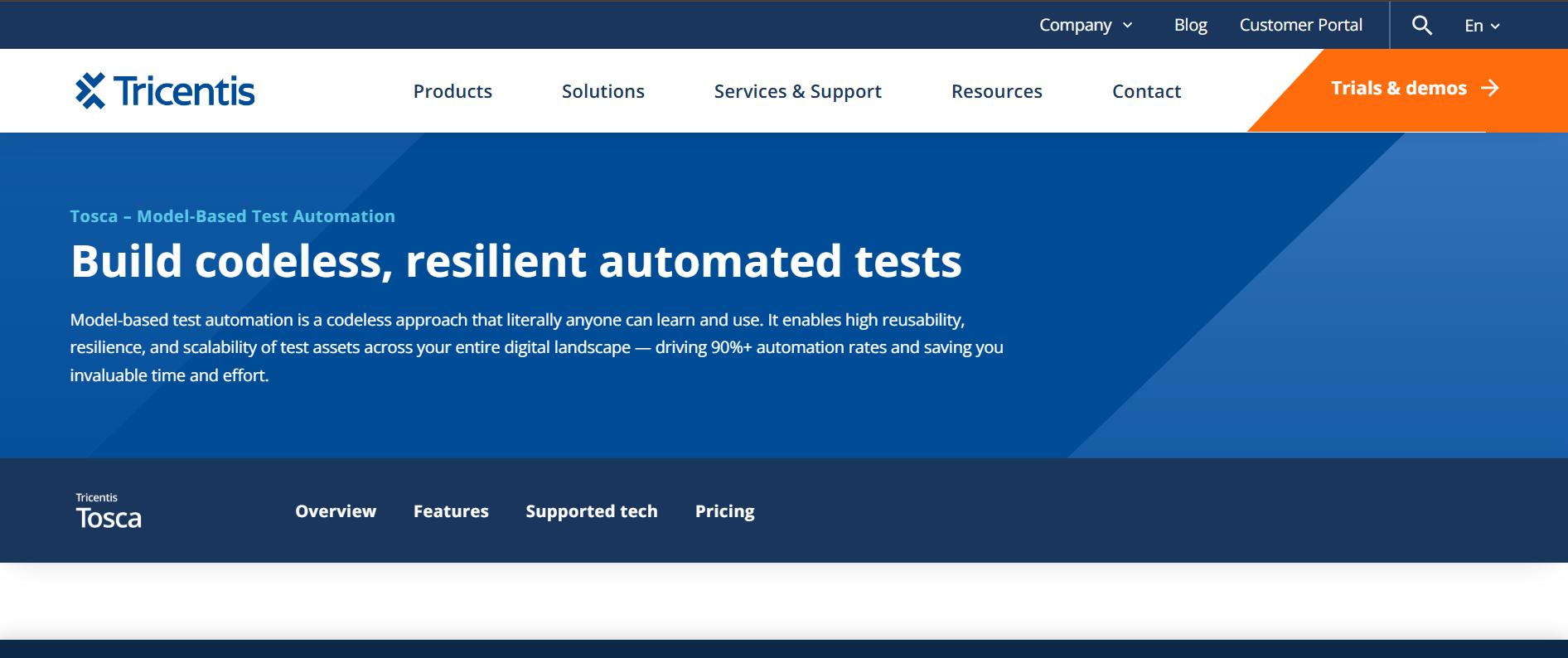Viewport: 1568px width, 658px height.
Task: Click the Tosca – Model-Based Test Automation link
Action: point(232,216)
